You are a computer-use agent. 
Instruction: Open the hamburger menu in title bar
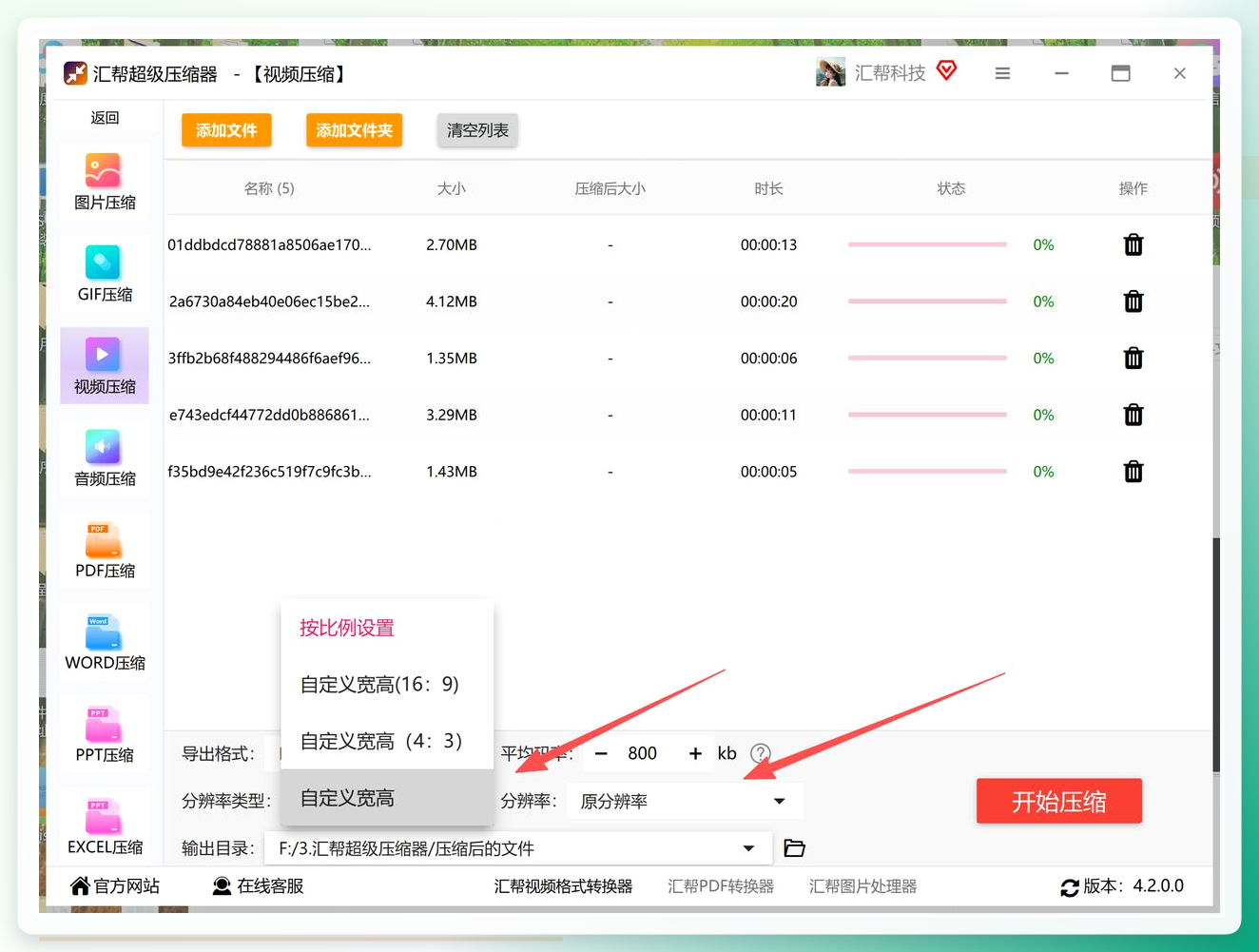tap(1002, 73)
